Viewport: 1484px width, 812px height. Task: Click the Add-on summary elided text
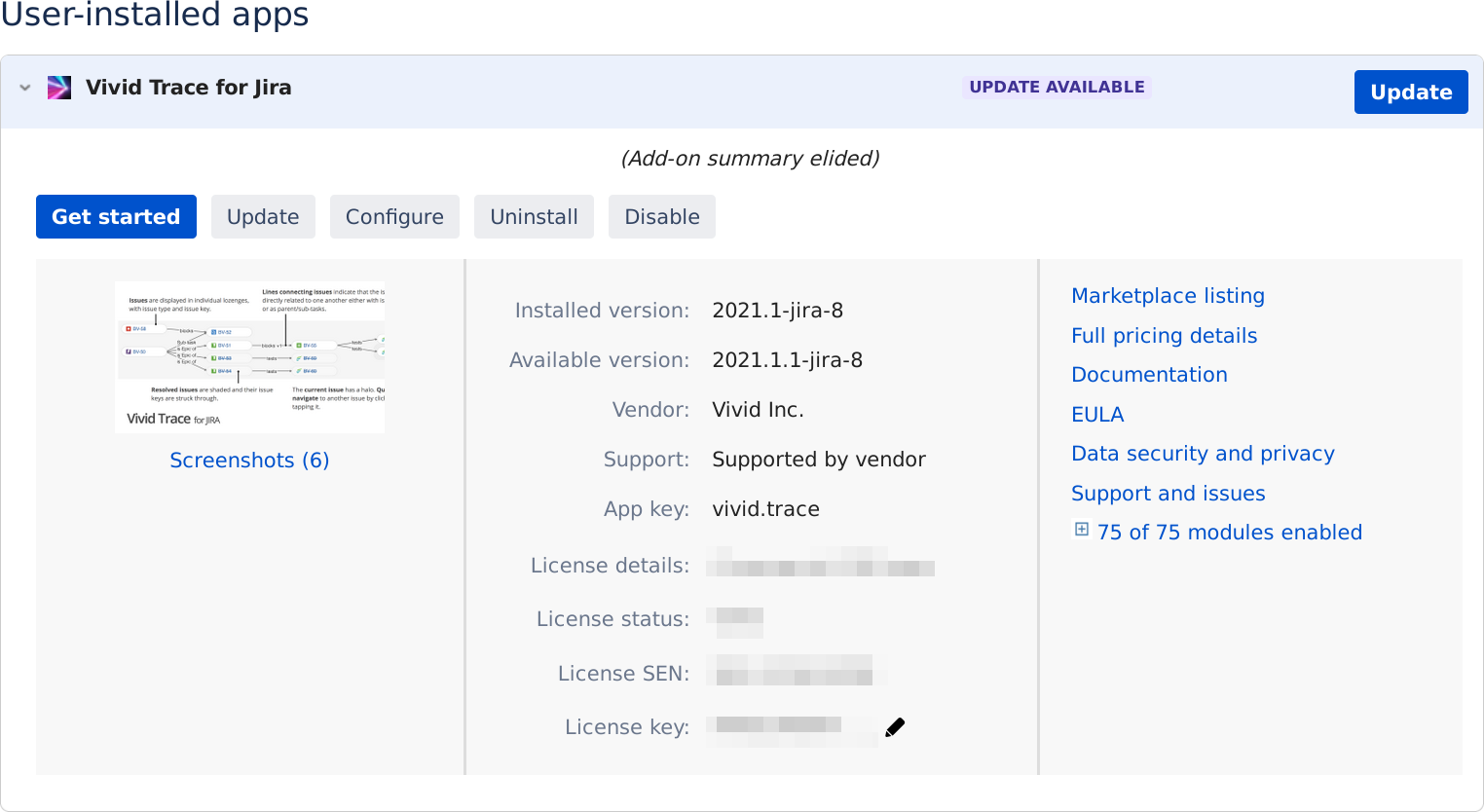(x=750, y=158)
